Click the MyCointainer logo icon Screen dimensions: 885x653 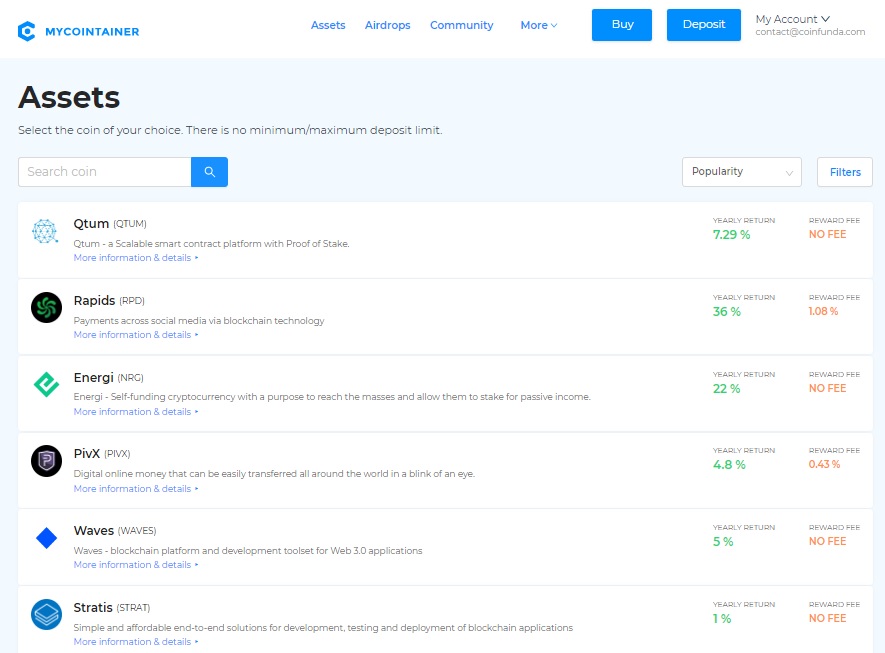[26, 31]
